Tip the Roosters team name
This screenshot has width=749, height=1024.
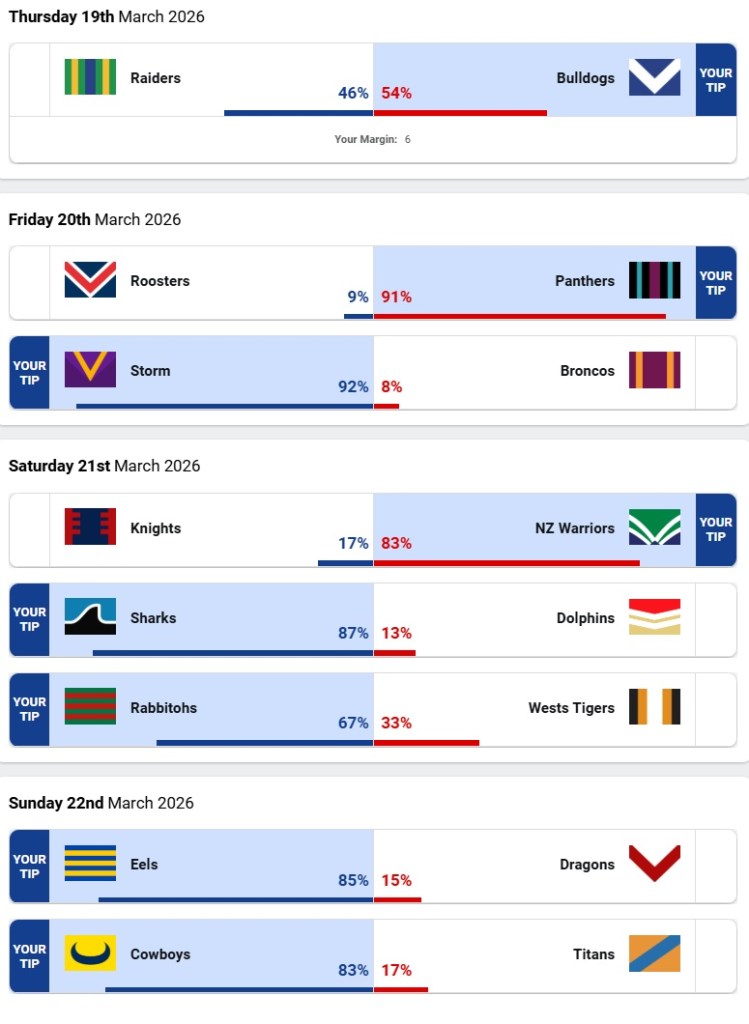click(x=160, y=281)
